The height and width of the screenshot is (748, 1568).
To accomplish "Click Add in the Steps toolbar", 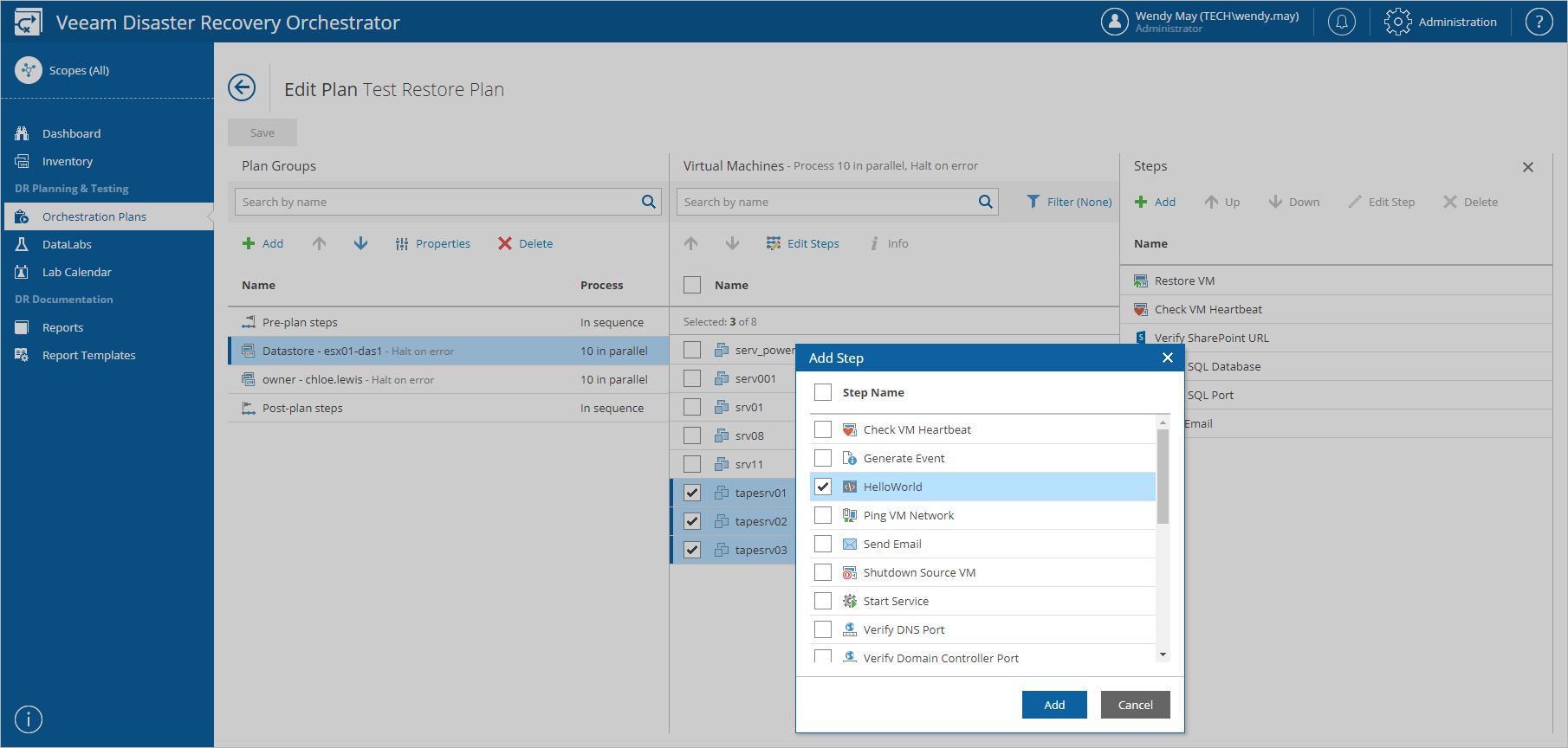I will click(x=1155, y=202).
